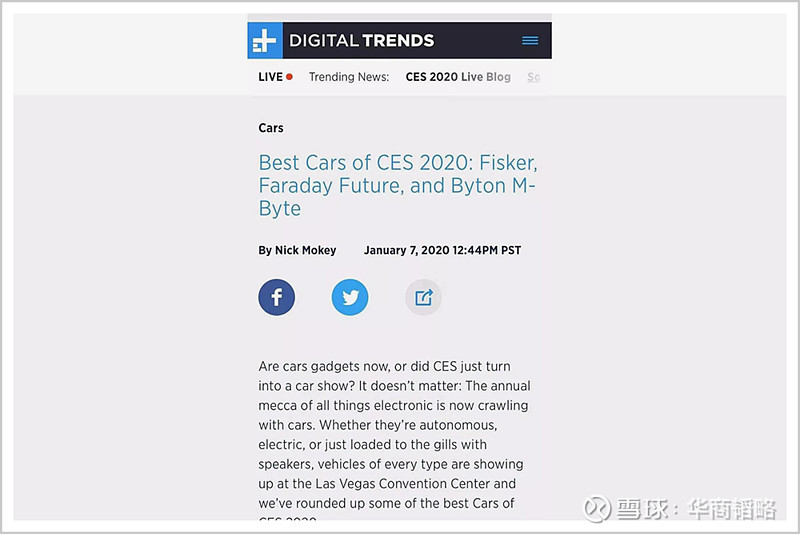800x534 pixels.
Task: Click the Best Cars of CES 2020 headline
Action: 398,185
